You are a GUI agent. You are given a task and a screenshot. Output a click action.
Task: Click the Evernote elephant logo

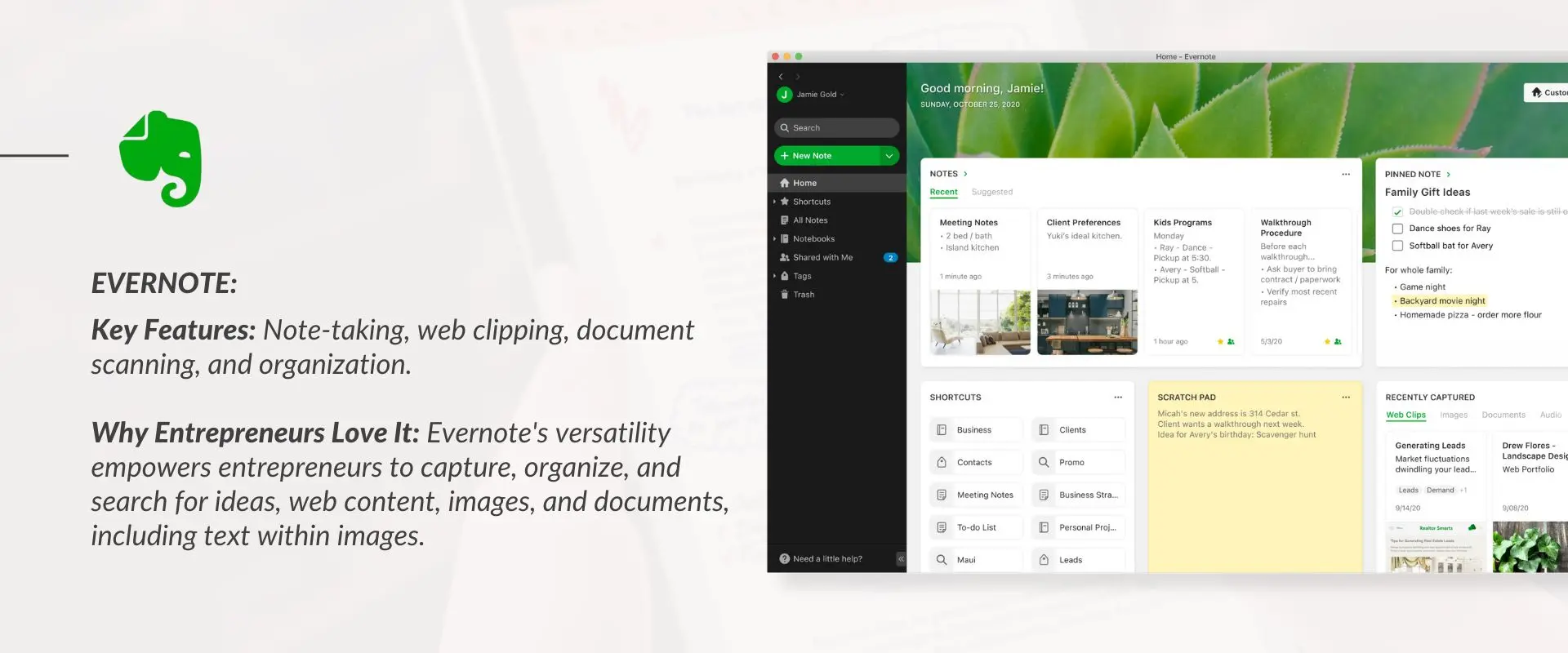pyautogui.click(x=160, y=158)
